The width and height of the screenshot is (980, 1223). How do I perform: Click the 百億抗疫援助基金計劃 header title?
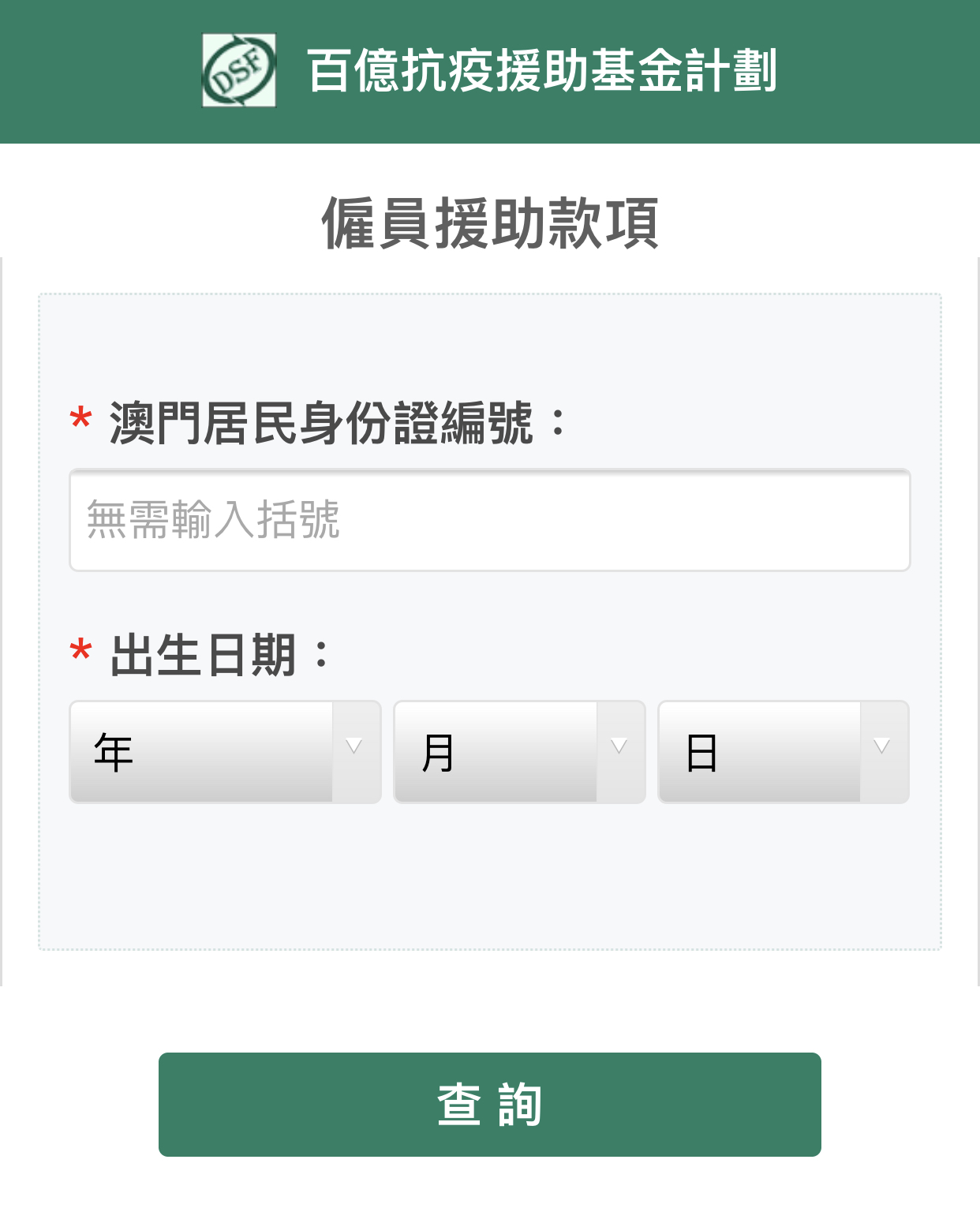click(x=542, y=71)
